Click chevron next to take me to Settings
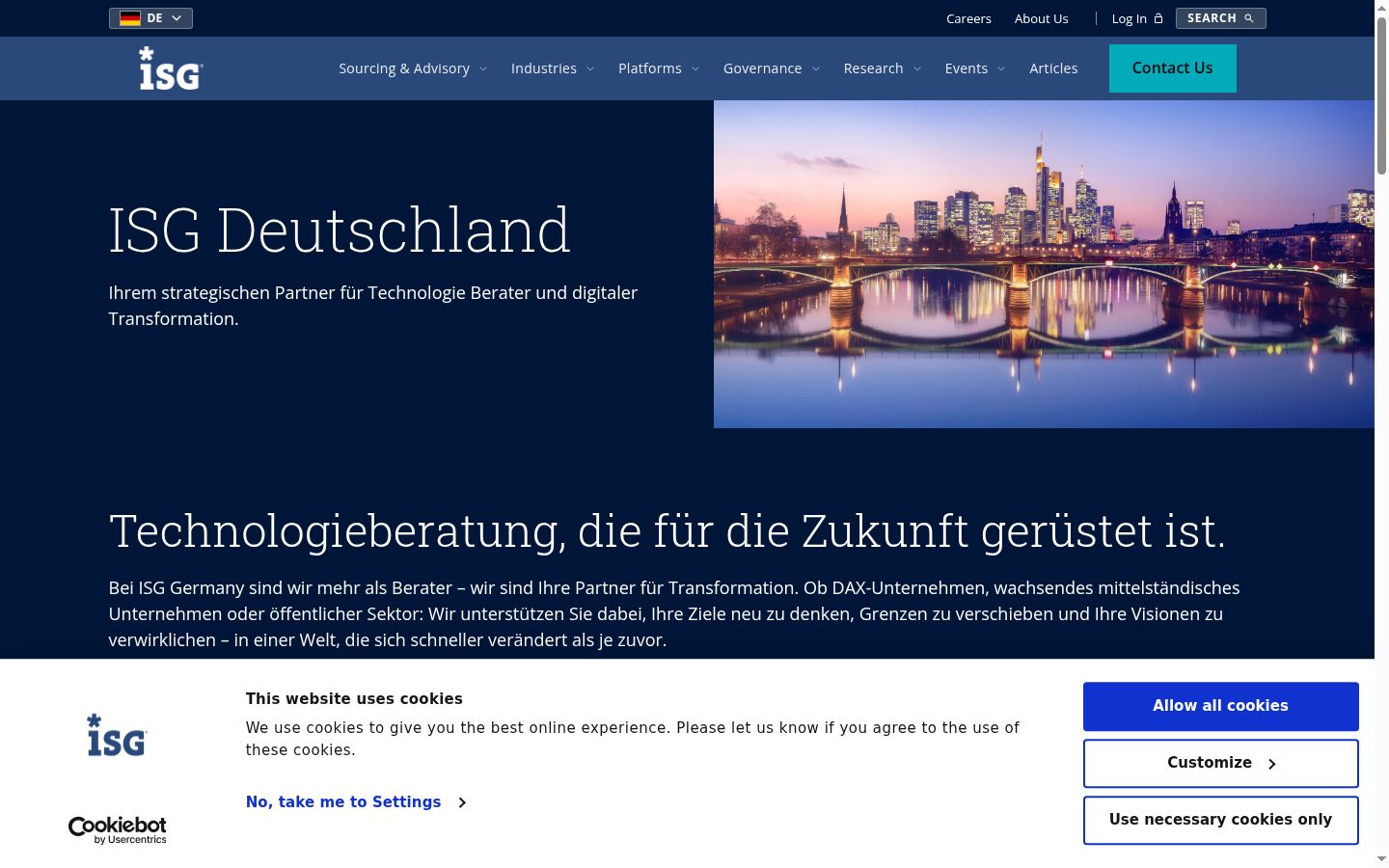Viewport: 1389px width, 868px height. coord(462,802)
